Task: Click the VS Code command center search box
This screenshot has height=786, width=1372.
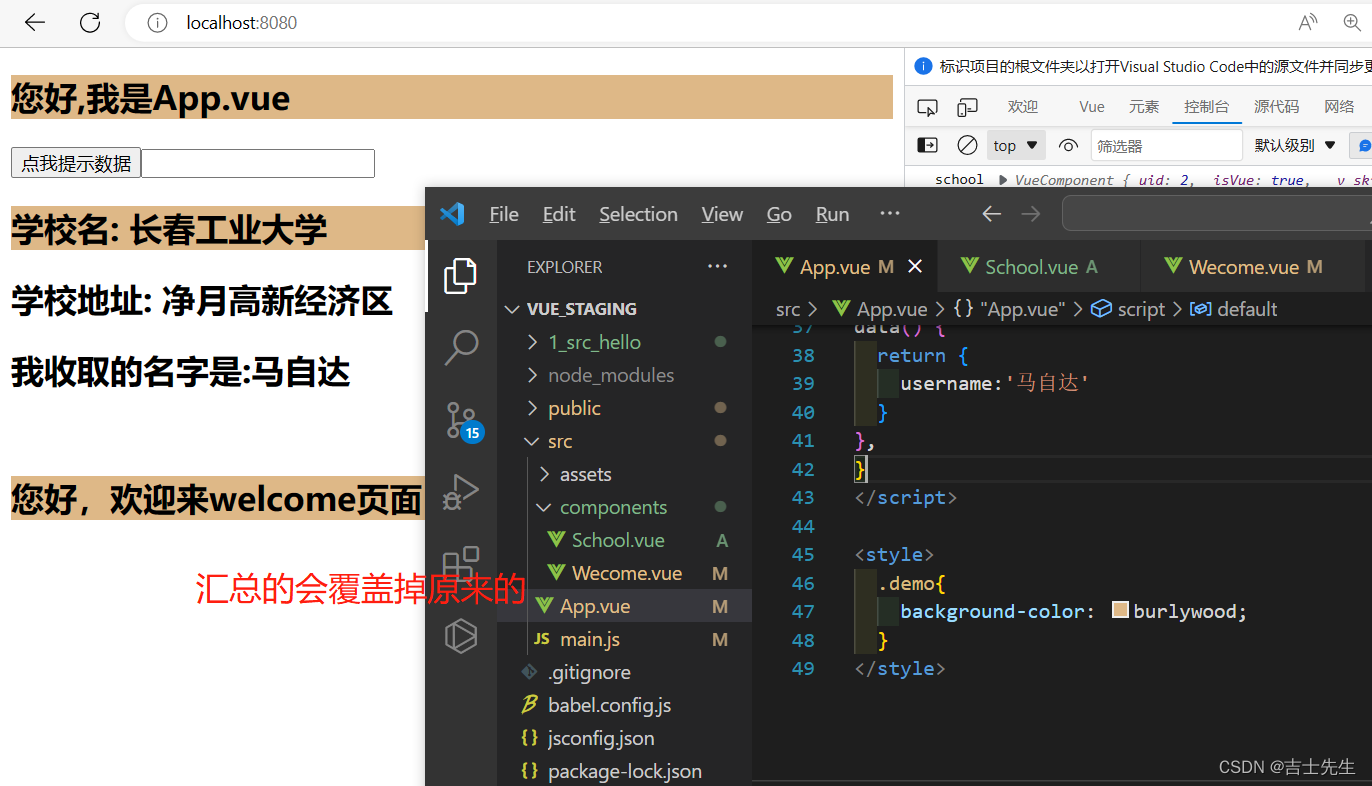Action: (x=1217, y=213)
